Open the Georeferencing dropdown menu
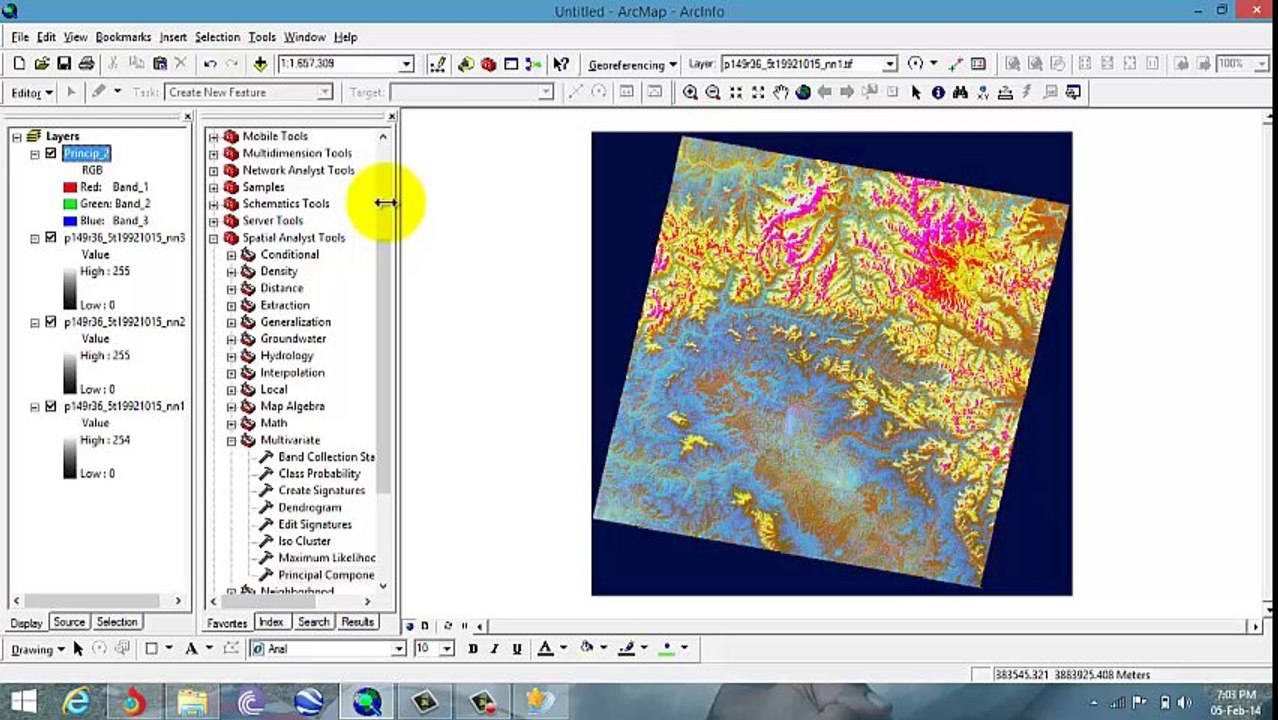The height and width of the screenshot is (720, 1278). pos(633,65)
